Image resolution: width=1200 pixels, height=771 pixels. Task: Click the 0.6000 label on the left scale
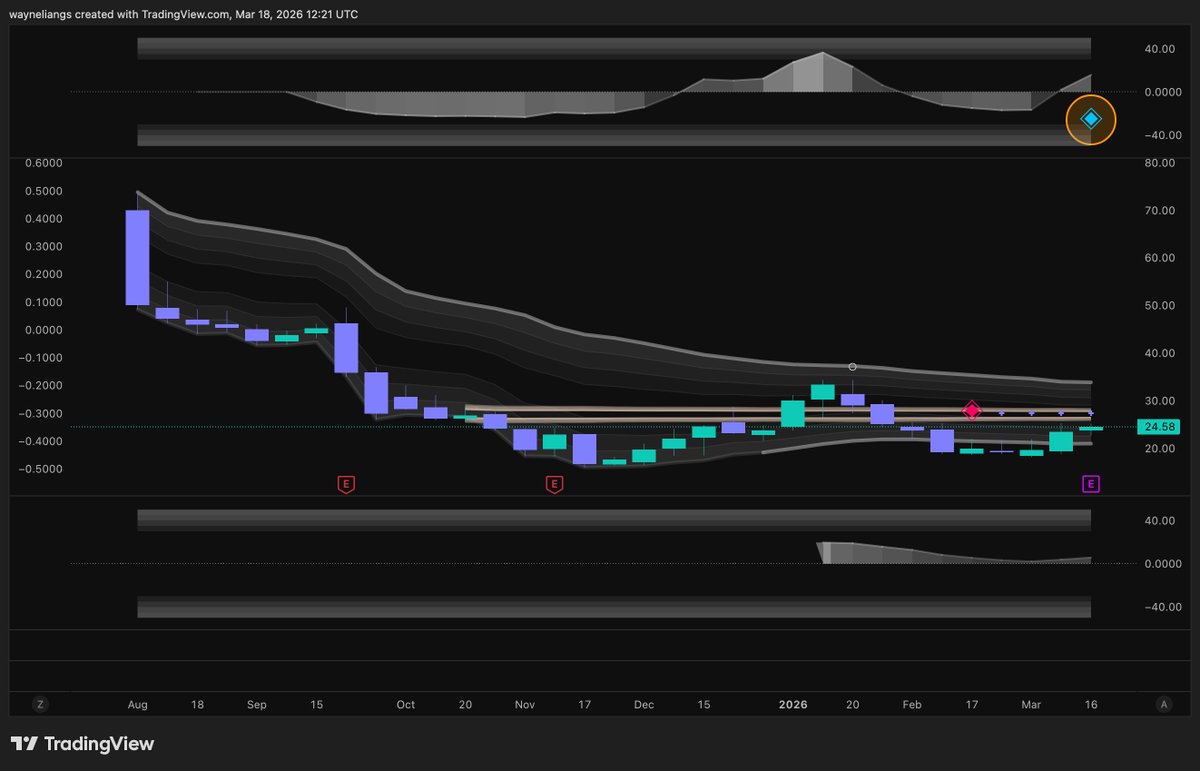tap(42, 163)
